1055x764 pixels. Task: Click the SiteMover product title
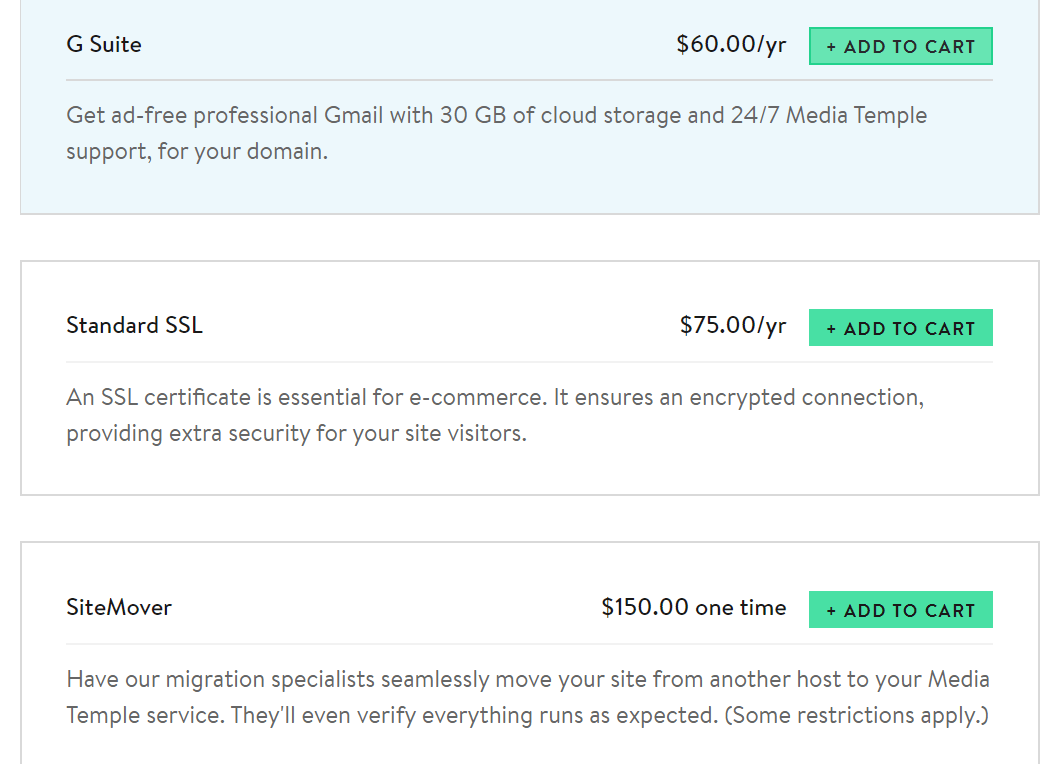click(x=119, y=607)
